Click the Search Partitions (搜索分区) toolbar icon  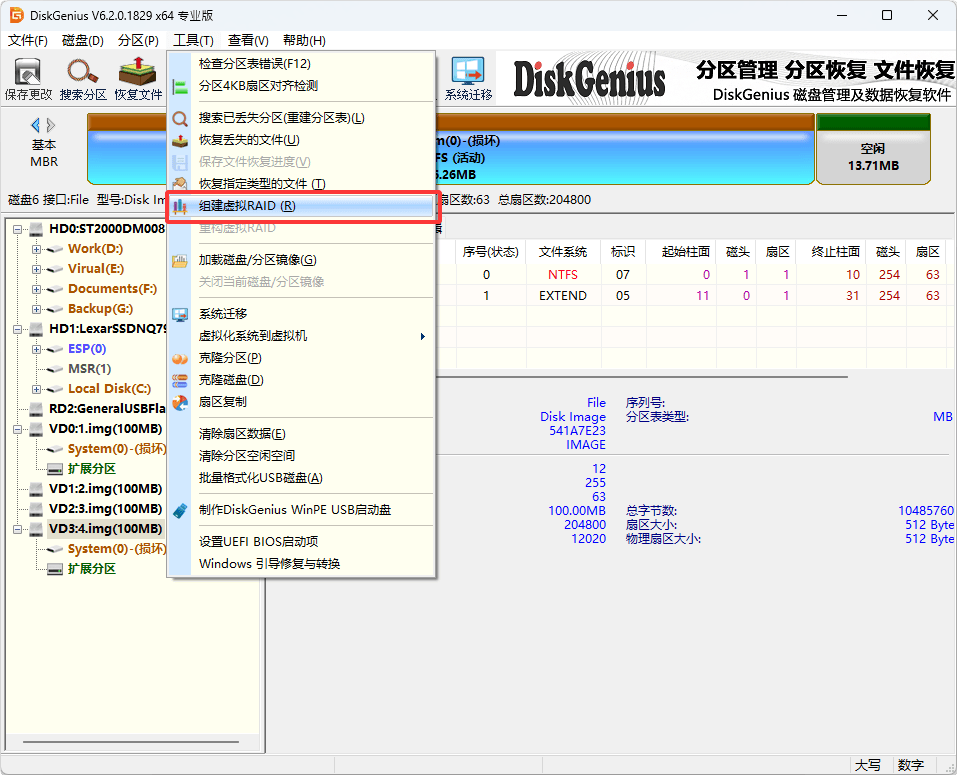[83, 79]
